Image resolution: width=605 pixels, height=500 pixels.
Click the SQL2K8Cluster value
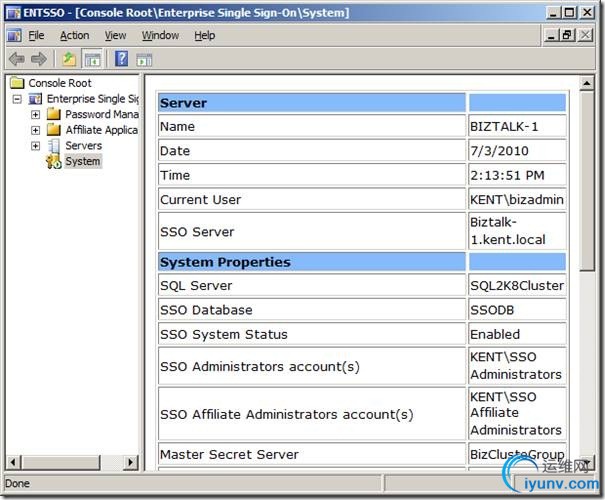[x=517, y=285]
